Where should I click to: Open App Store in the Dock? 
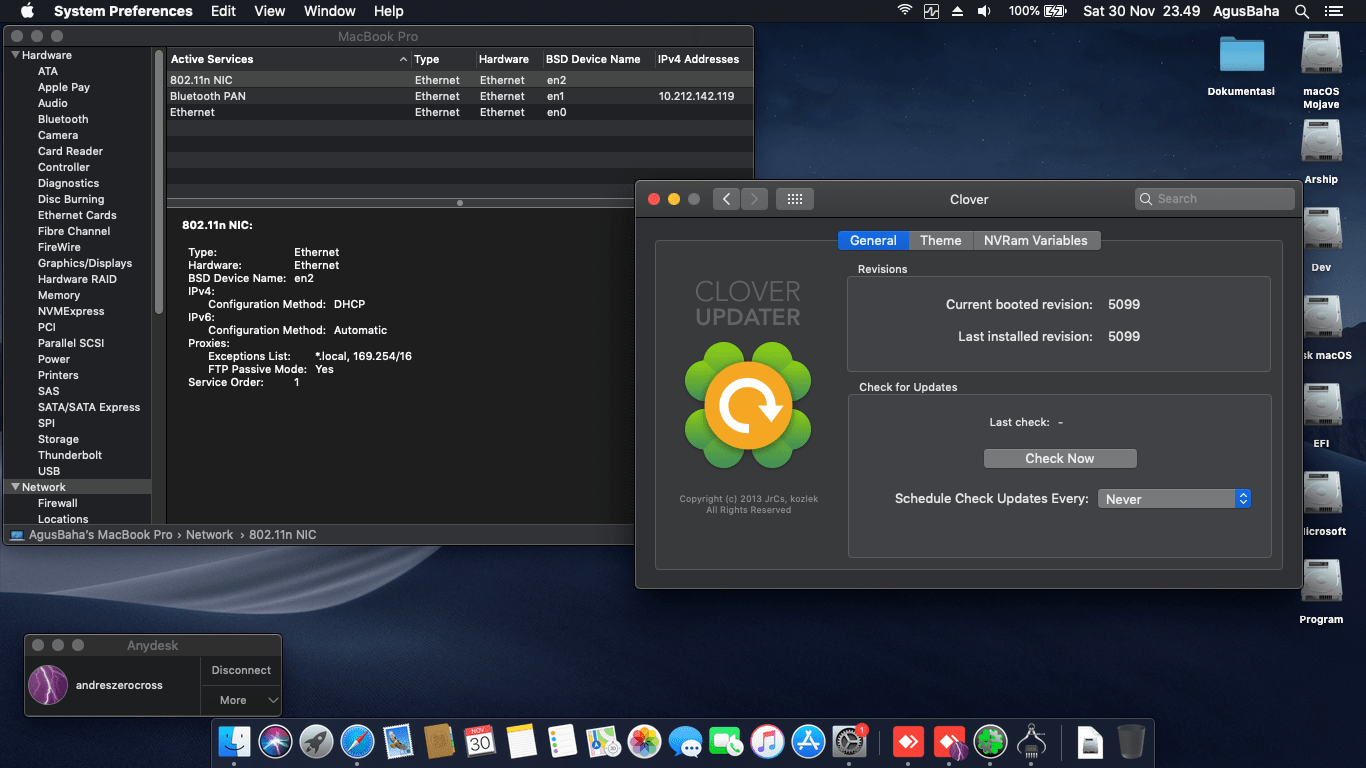pos(808,741)
